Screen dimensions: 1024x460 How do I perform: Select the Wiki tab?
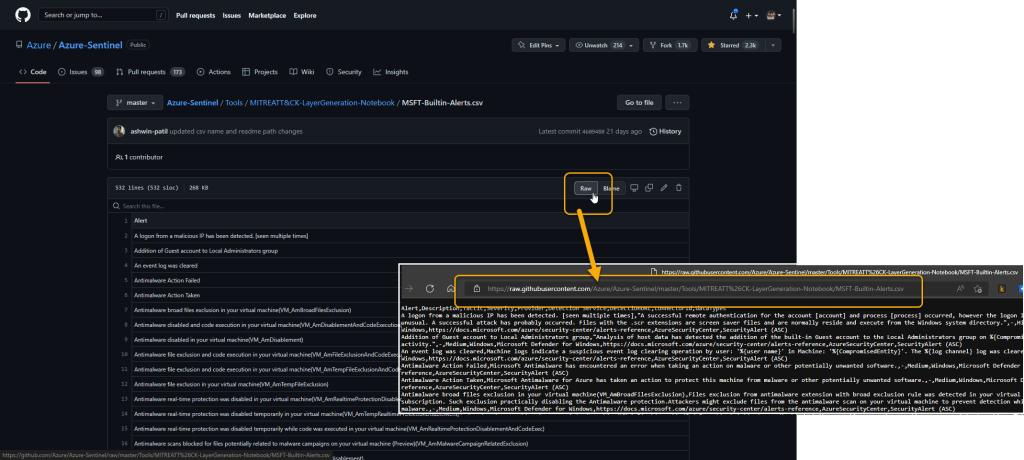(302, 72)
